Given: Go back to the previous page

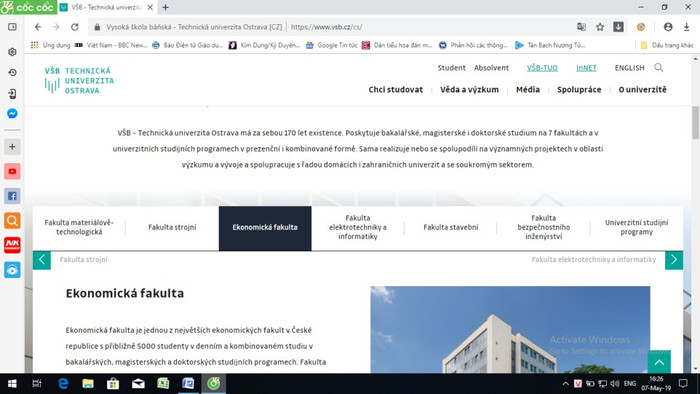Looking at the screenshot, I should [38, 27].
